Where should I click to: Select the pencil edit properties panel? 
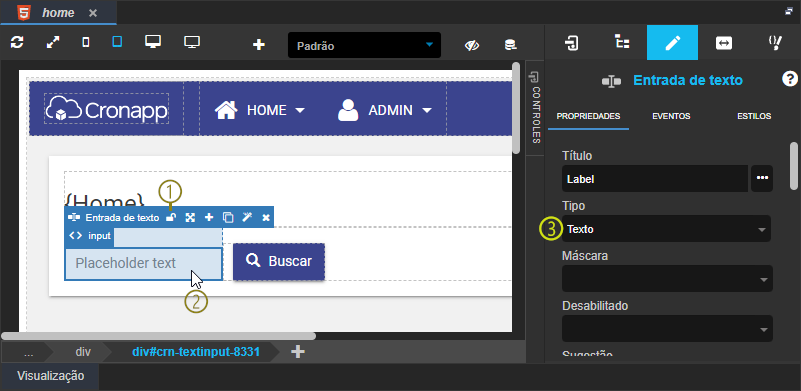click(x=672, y=42)
